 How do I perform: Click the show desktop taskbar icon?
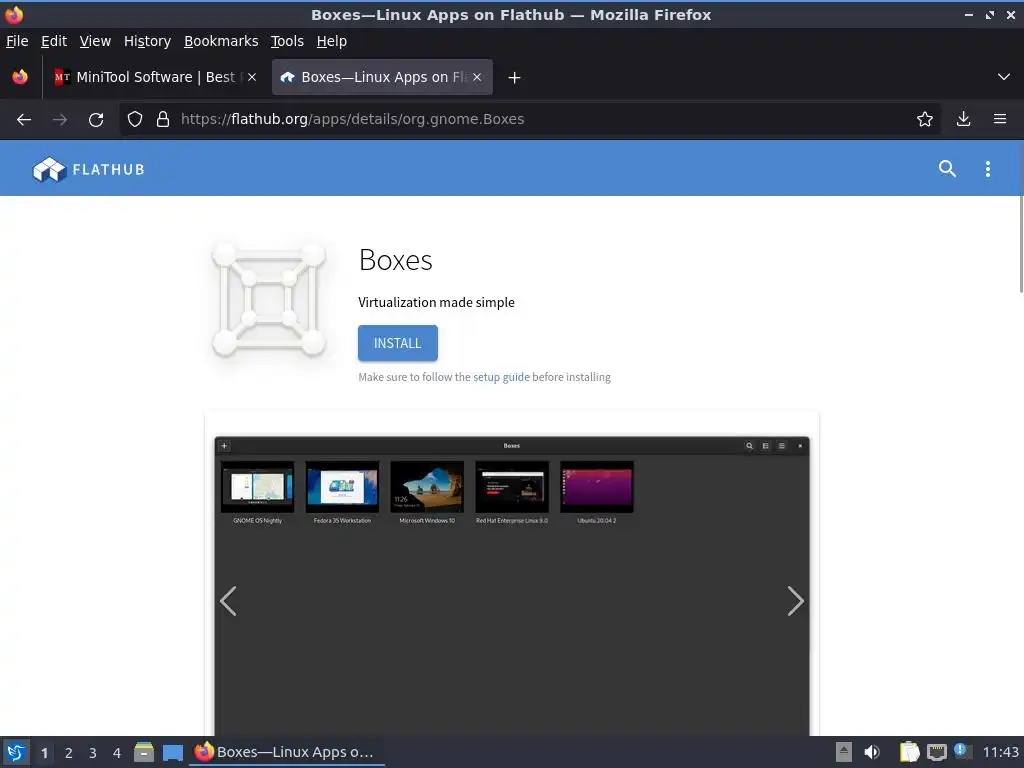(172, 752)
